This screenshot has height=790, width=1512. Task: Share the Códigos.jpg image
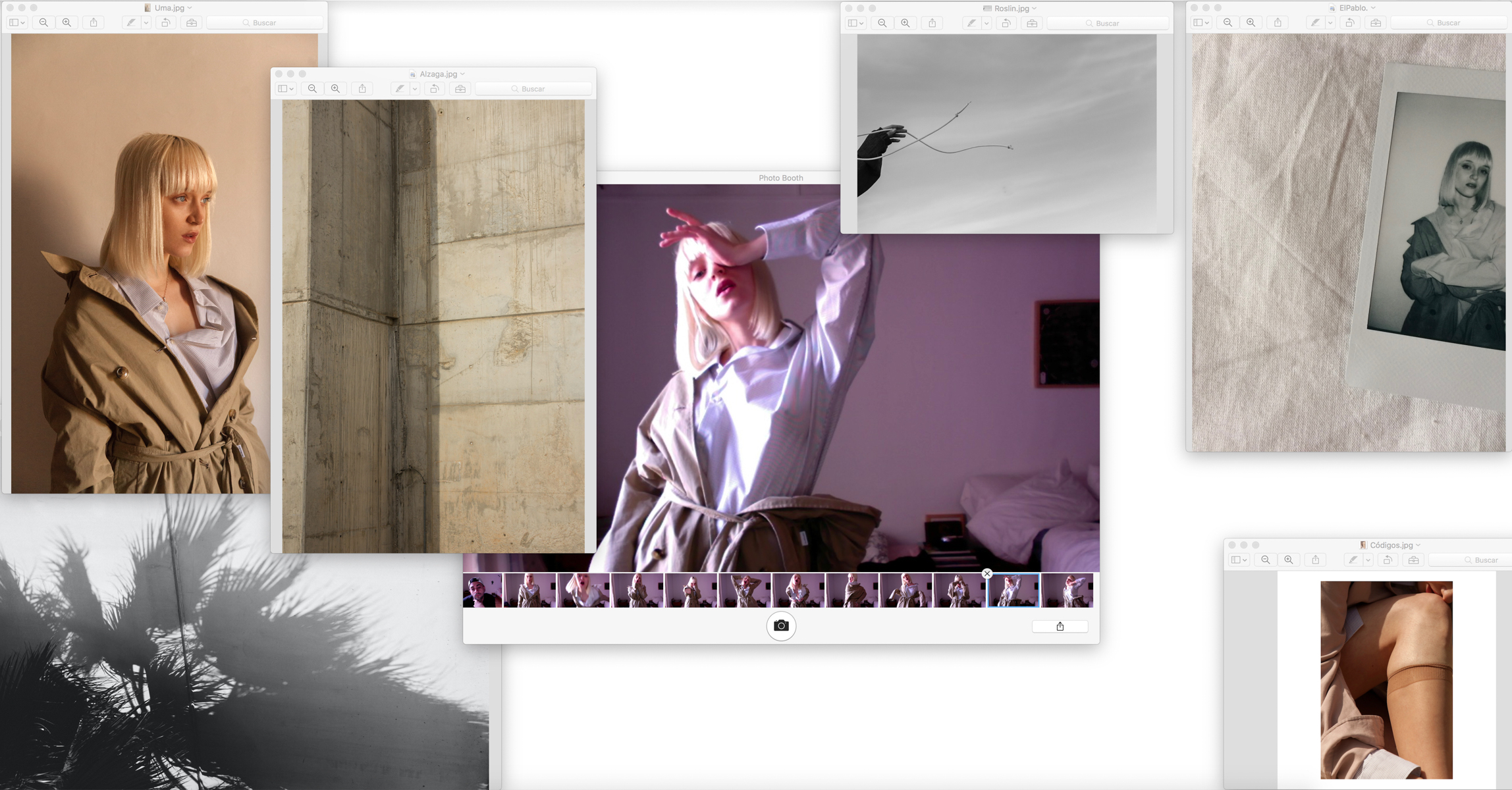tap(1315, 560)
